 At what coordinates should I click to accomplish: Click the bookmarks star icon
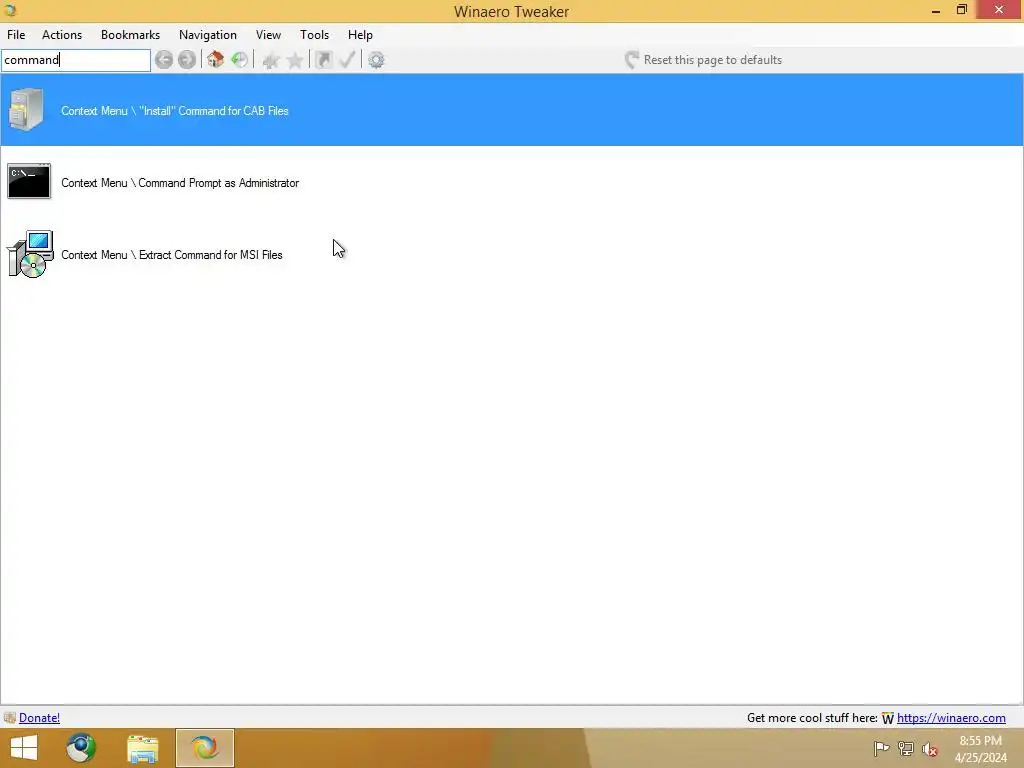(x=295, y=60)
